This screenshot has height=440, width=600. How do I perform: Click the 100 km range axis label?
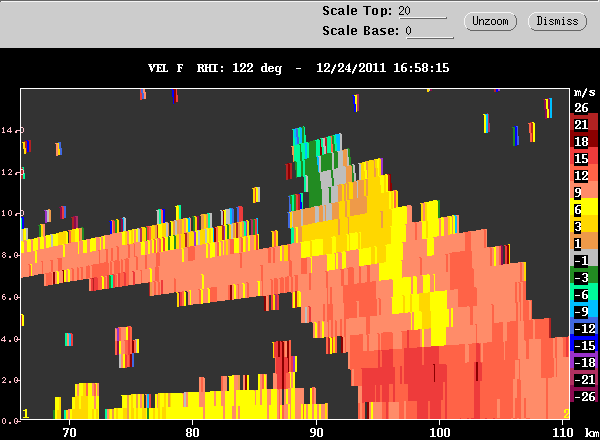coord(439,433)
